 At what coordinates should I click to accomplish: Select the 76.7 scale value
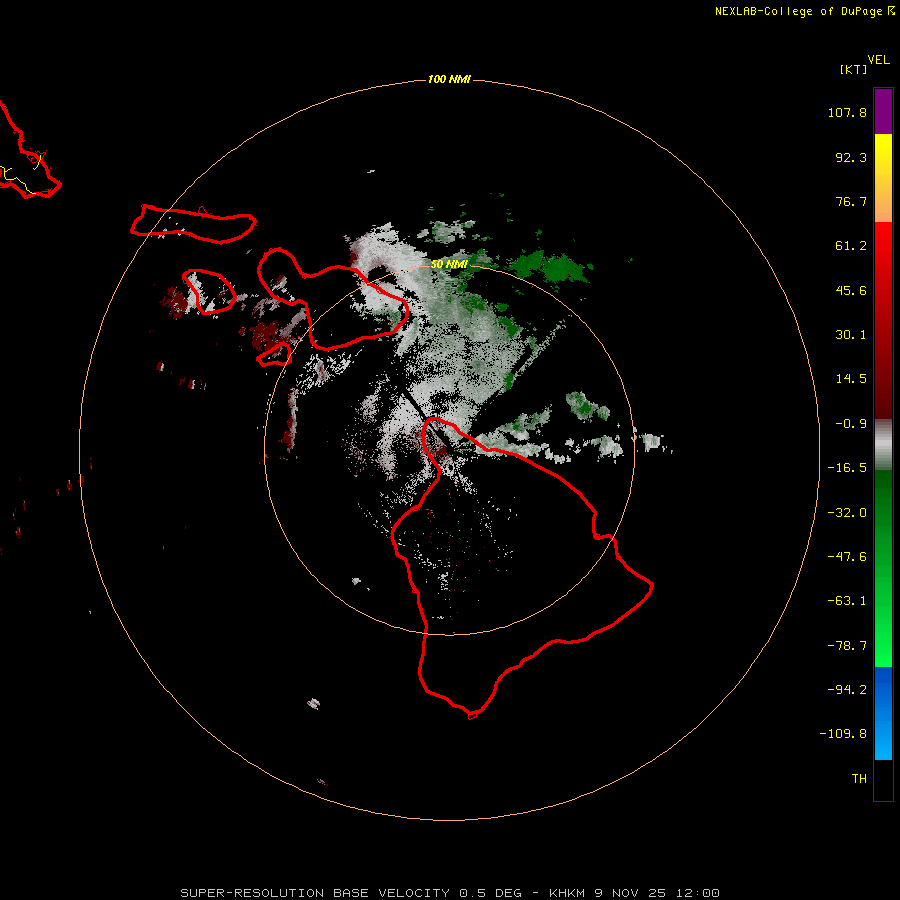click(851, 201)
